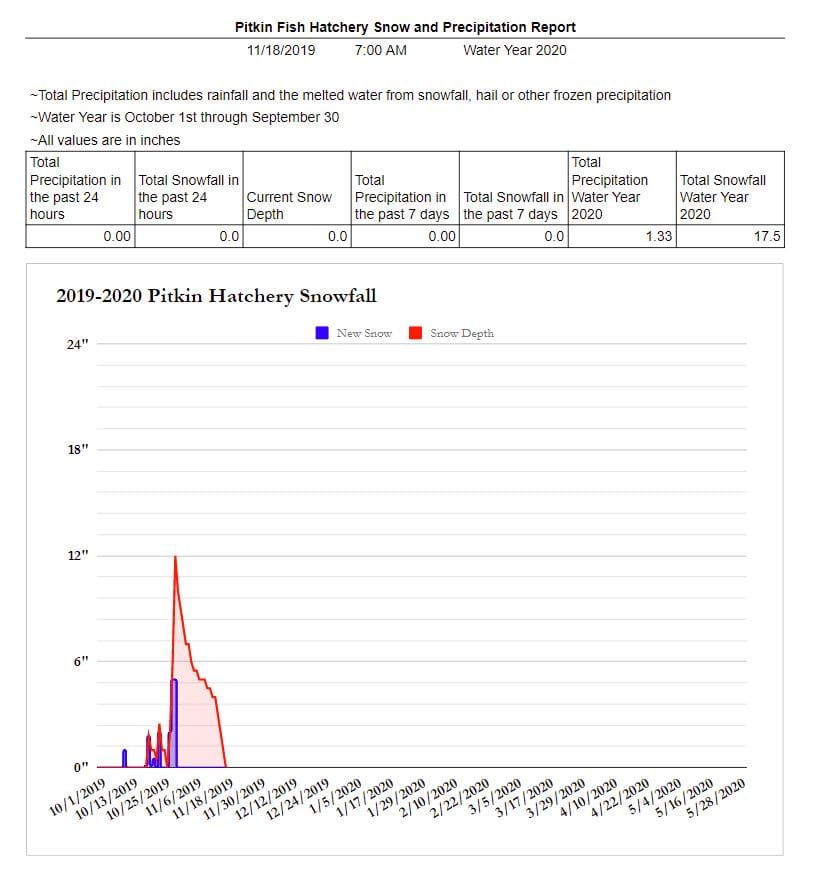Image resolution: width=816 pixels, height=884 pixels.
Task: Select the 17.5 total snowfall value
Action: [x=768, y=237]
